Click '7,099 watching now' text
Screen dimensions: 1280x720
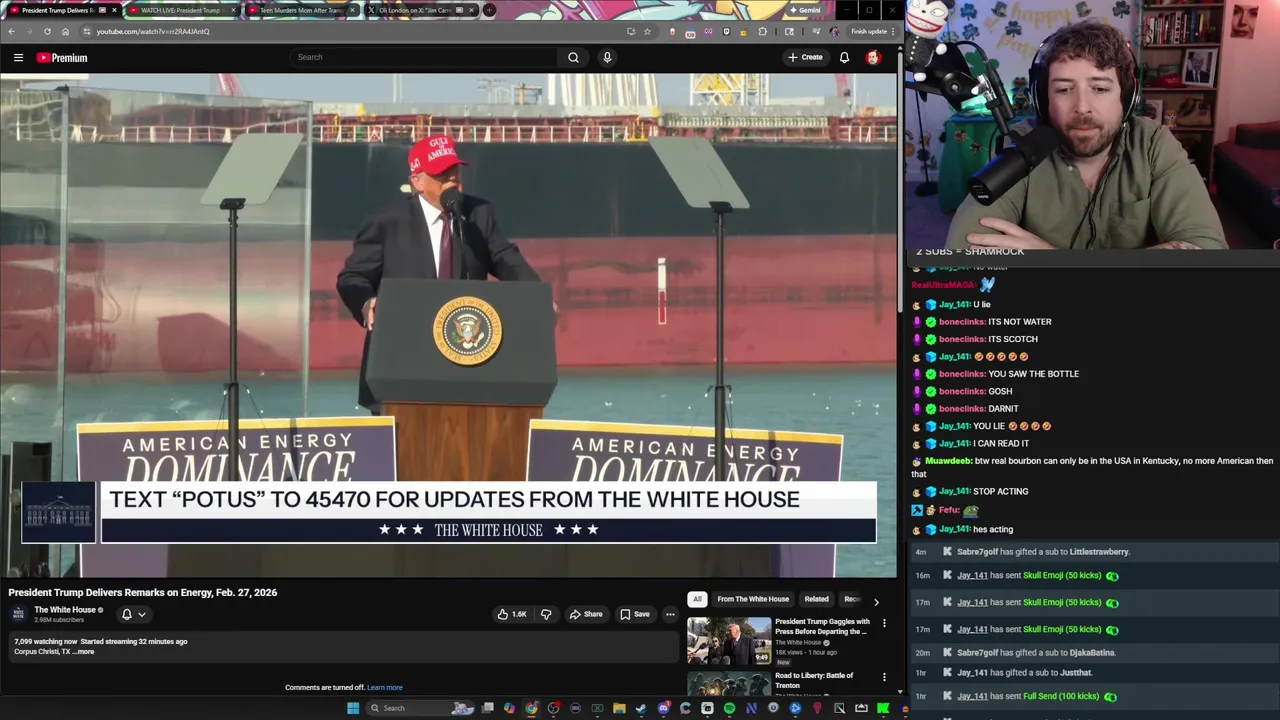[45, 642]
